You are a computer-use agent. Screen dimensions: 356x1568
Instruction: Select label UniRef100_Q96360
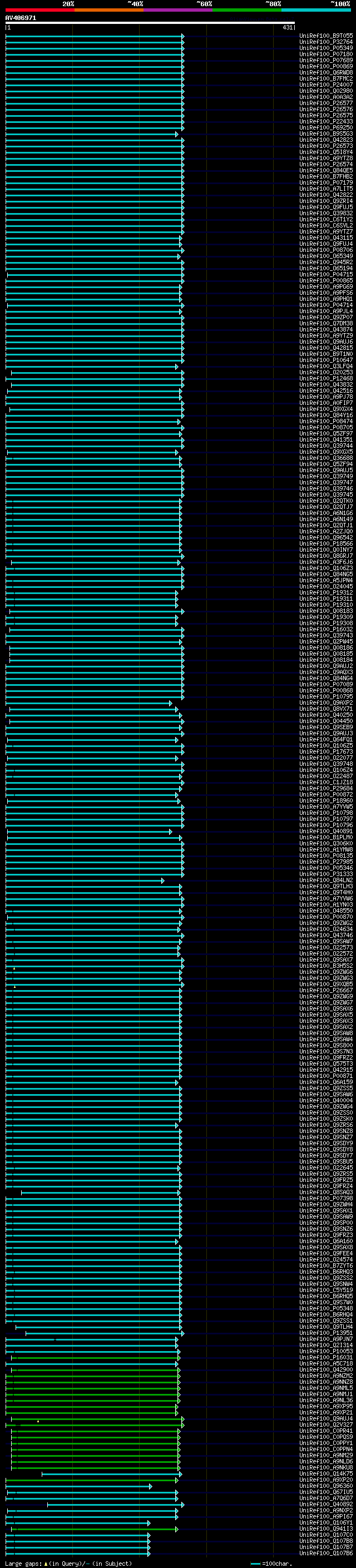(x=326, y=1486)
